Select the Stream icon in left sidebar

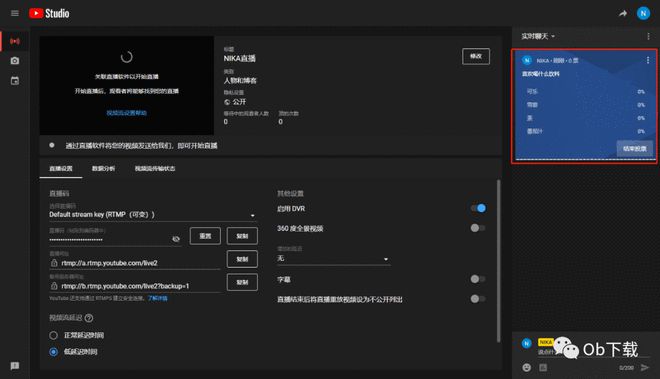pos(15,41)
